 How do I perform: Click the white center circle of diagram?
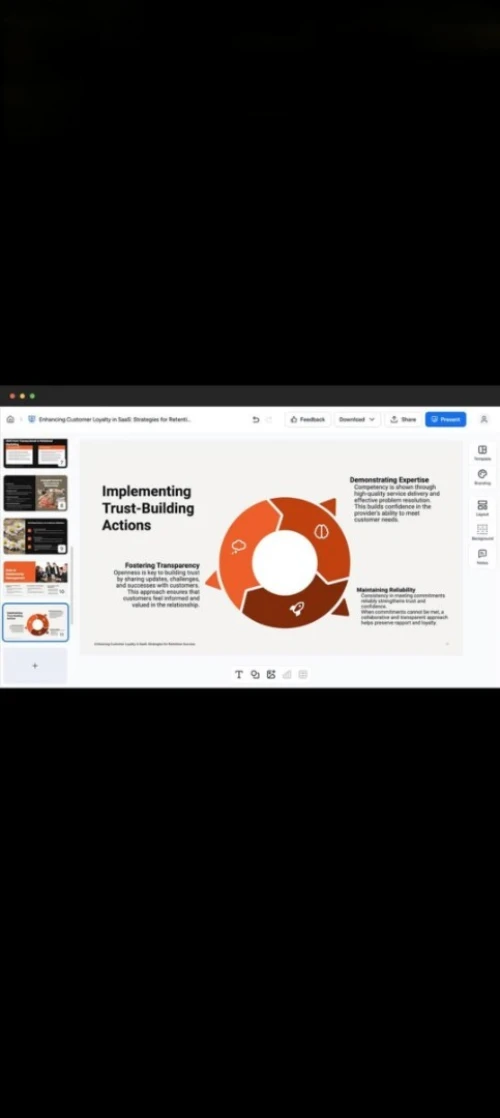(285, 563)
